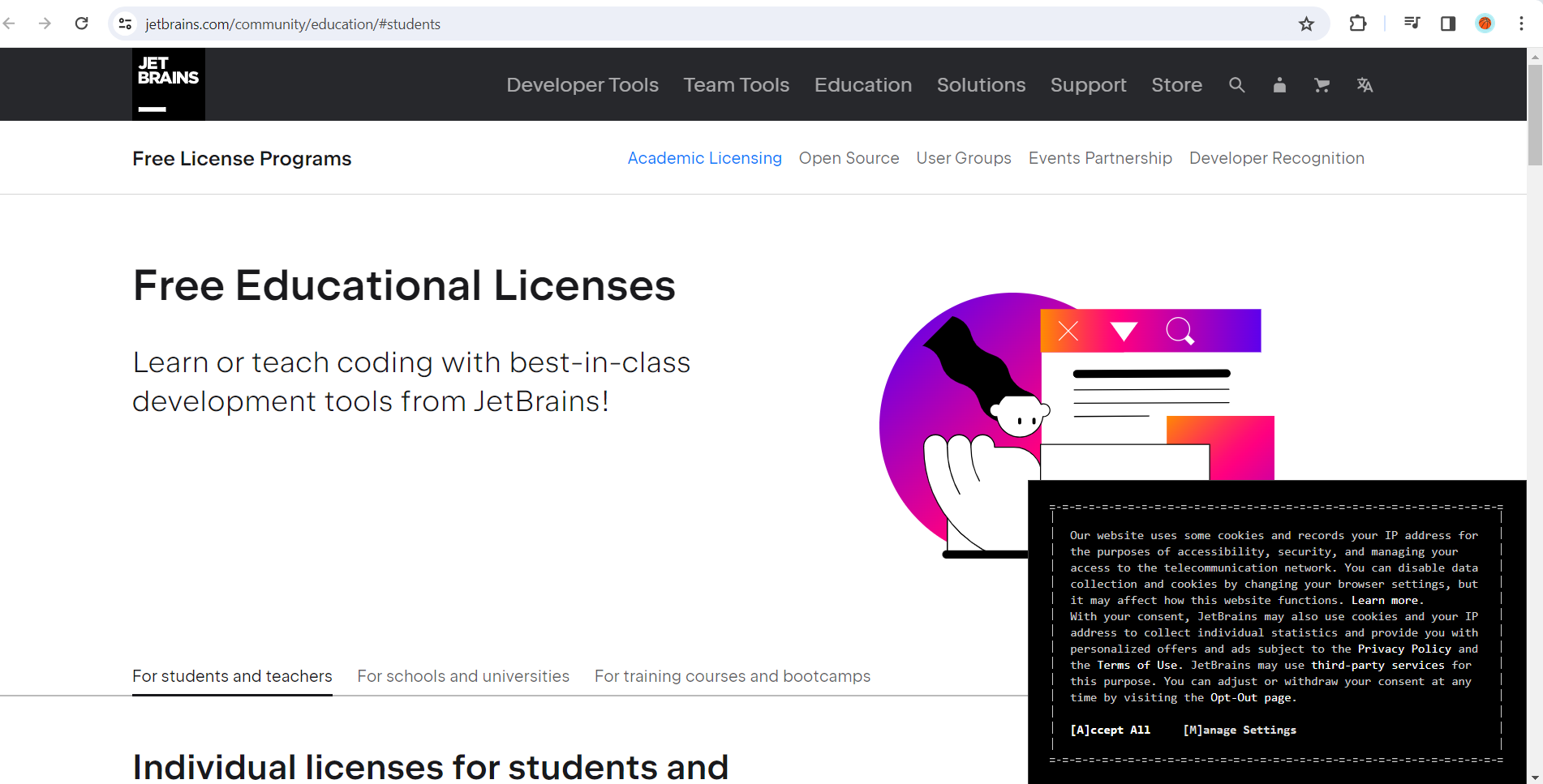Click [A]ccept All in cookie banner
This screenshot has width=1543, height=784.
point(1110,730)
